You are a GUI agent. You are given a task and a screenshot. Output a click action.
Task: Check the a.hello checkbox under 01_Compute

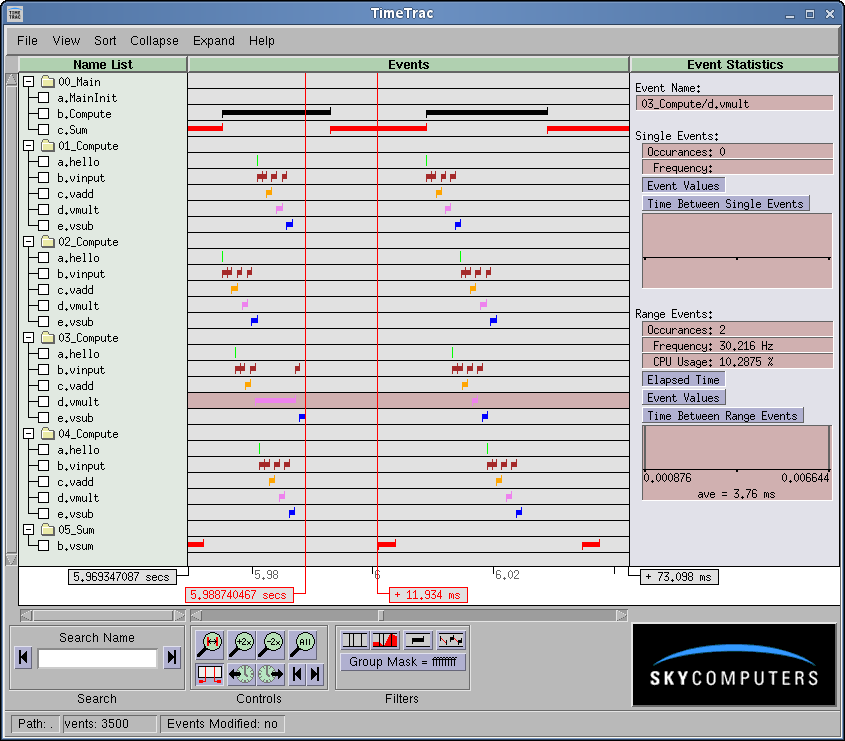click(x=44, y=162)
